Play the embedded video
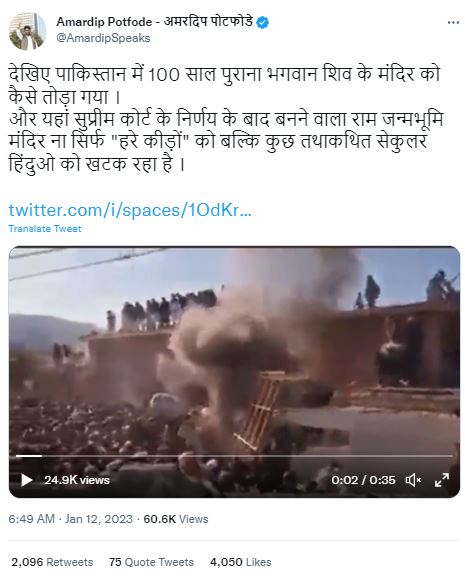This screenshot has height=577, width=465. pos(26,480)
